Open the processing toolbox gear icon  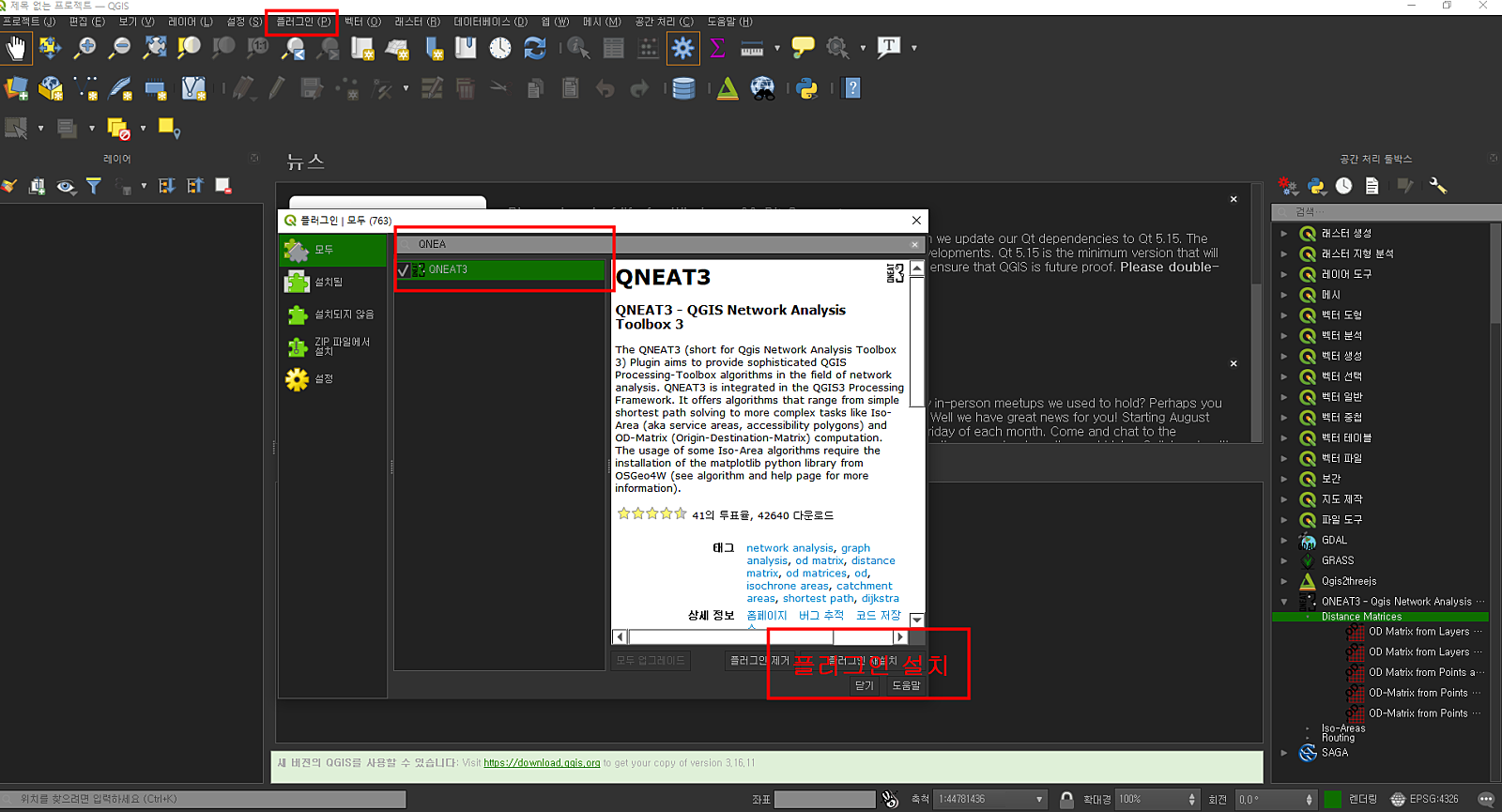tap(682, 48)
